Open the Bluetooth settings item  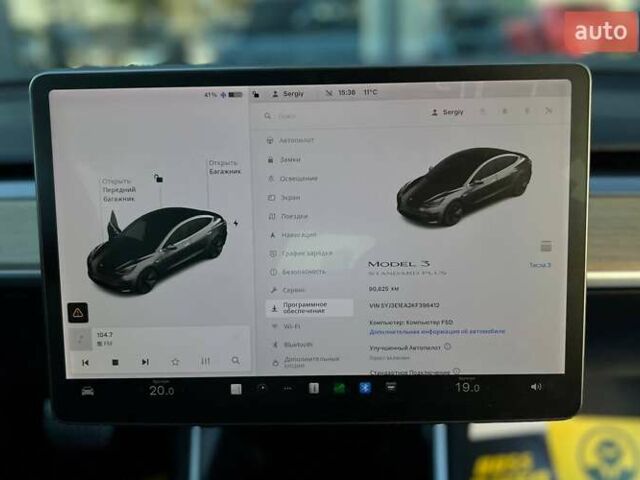[x=293, y=344]
